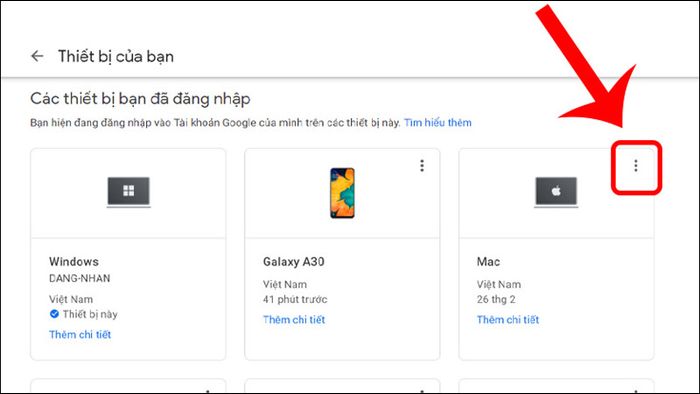This screenshot has width=700, height=394.
Task: Click the Galaxy A30 phone image
Action: pos(342,193)
